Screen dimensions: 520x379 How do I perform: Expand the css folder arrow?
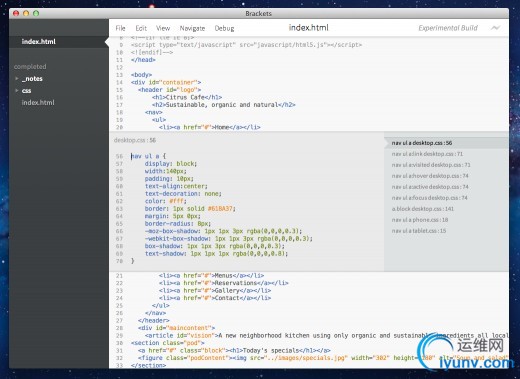[x=17, y=90]
